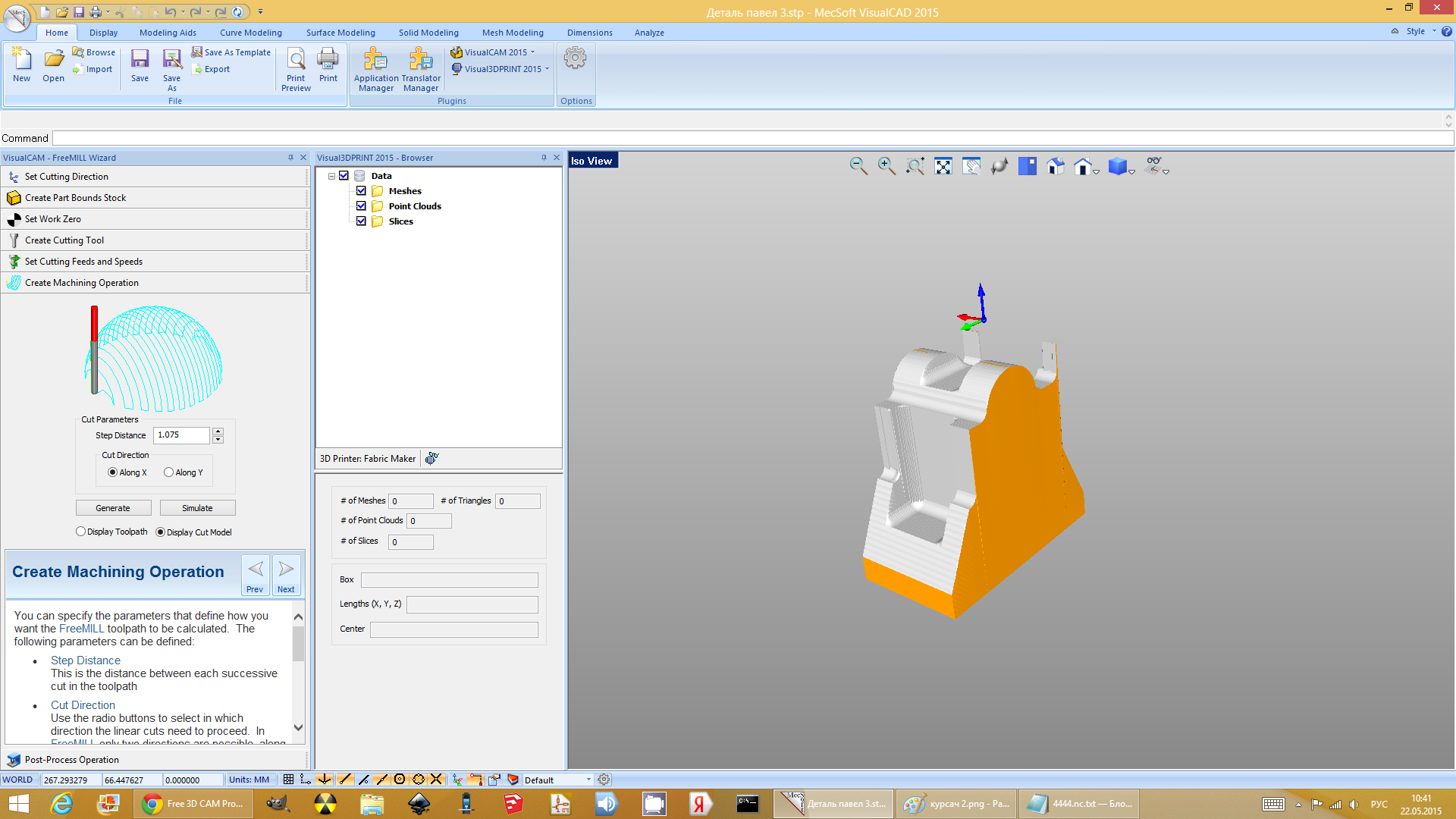The height and width of the screenshot is (819, 1456).
Task: Uncheck the Meshes checkbox
Action: pyautogui.click(x=361, y=191)
